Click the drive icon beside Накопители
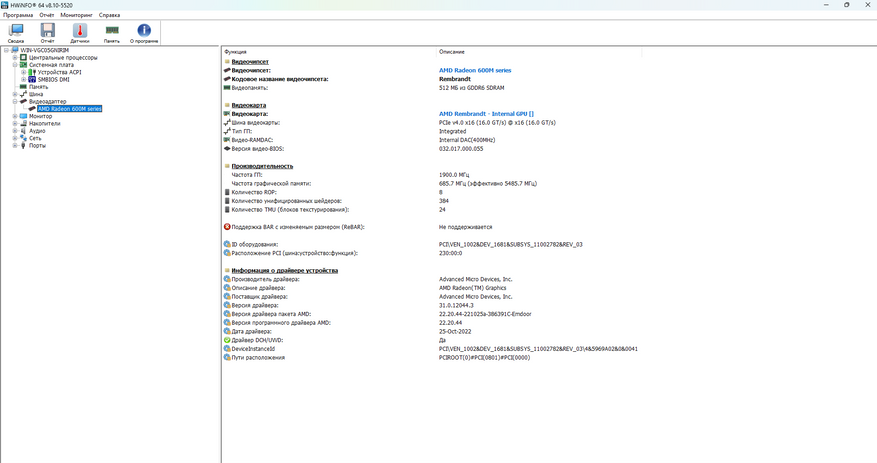 (x=23, y=123)
